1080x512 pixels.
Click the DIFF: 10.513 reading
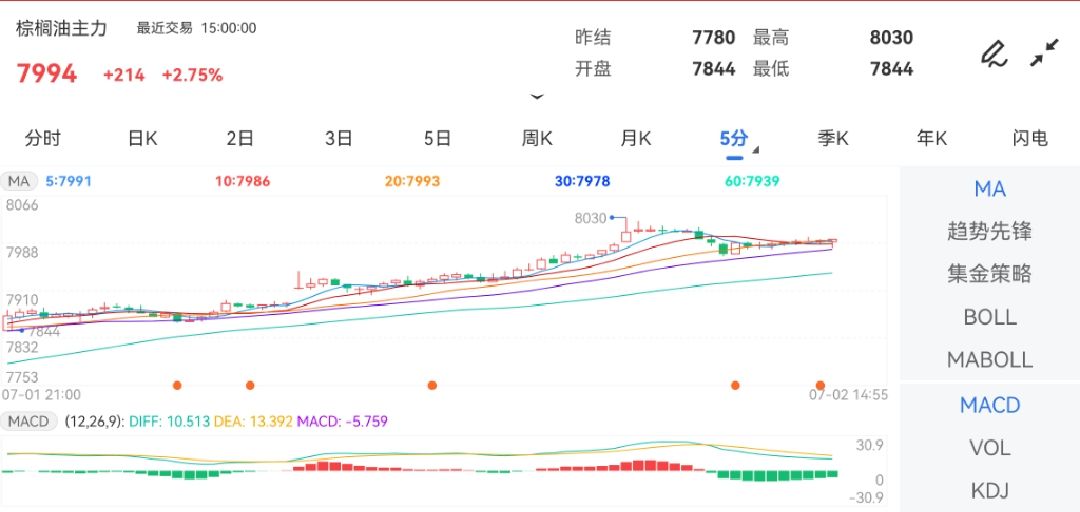pos(167,421)
